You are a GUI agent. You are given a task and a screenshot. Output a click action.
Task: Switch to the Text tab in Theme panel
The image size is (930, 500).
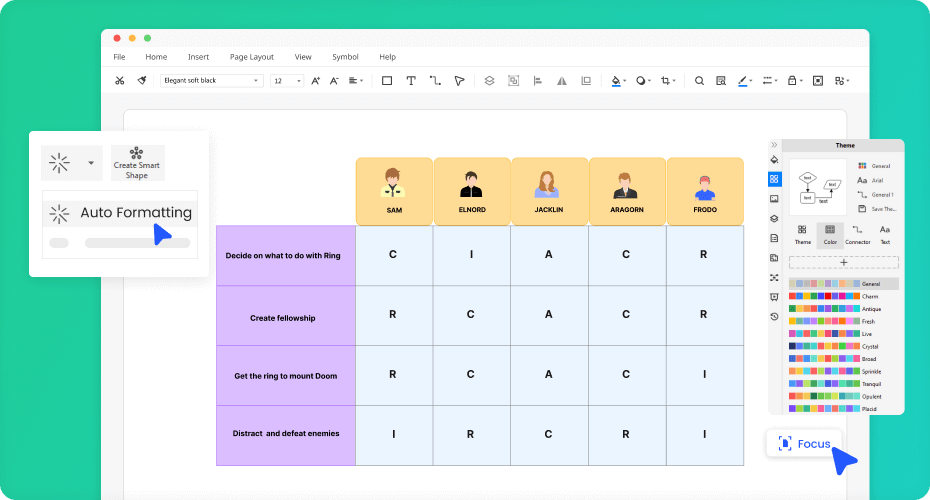tap(884, 235)
